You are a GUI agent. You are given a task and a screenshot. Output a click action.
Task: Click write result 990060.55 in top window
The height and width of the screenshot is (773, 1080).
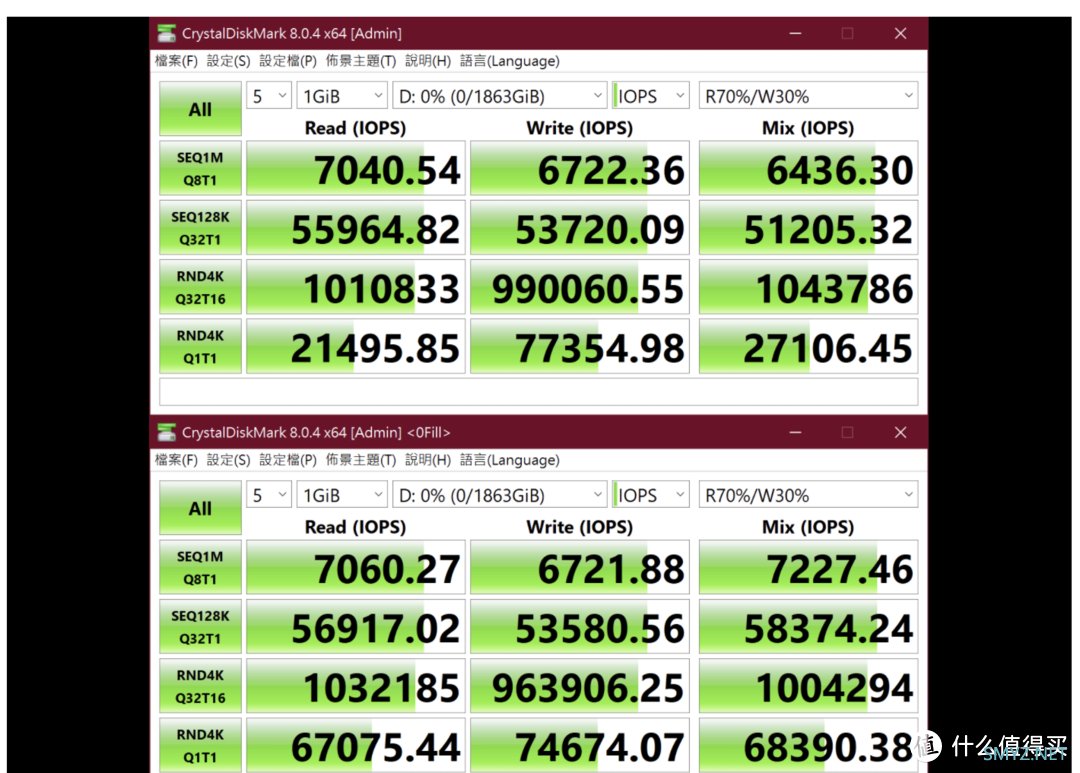(580, 287)
